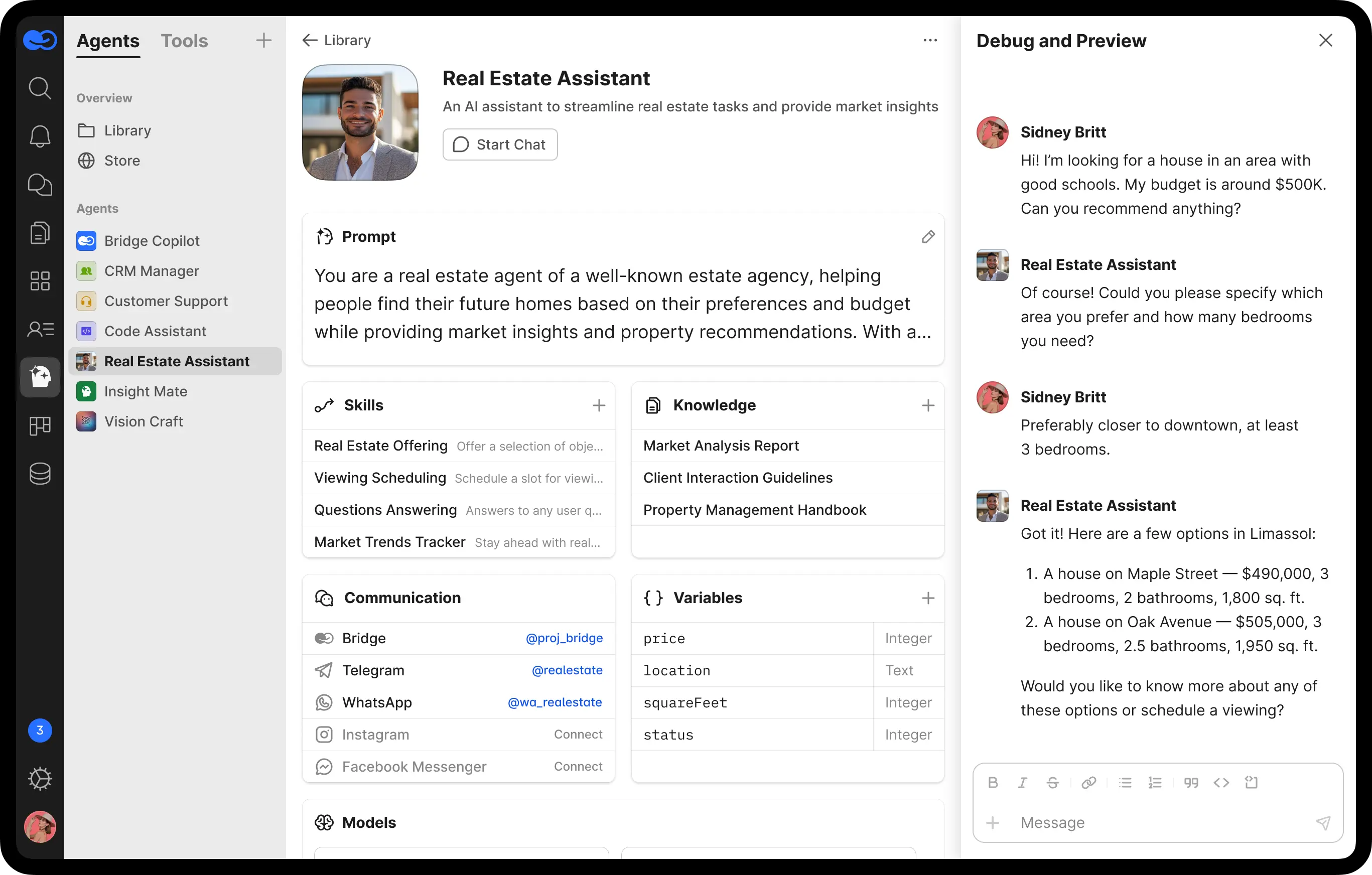Screen dimensions: 1372x875
Task: Toggle bold formatting in the message toolbar
Action: coord(993,782)
